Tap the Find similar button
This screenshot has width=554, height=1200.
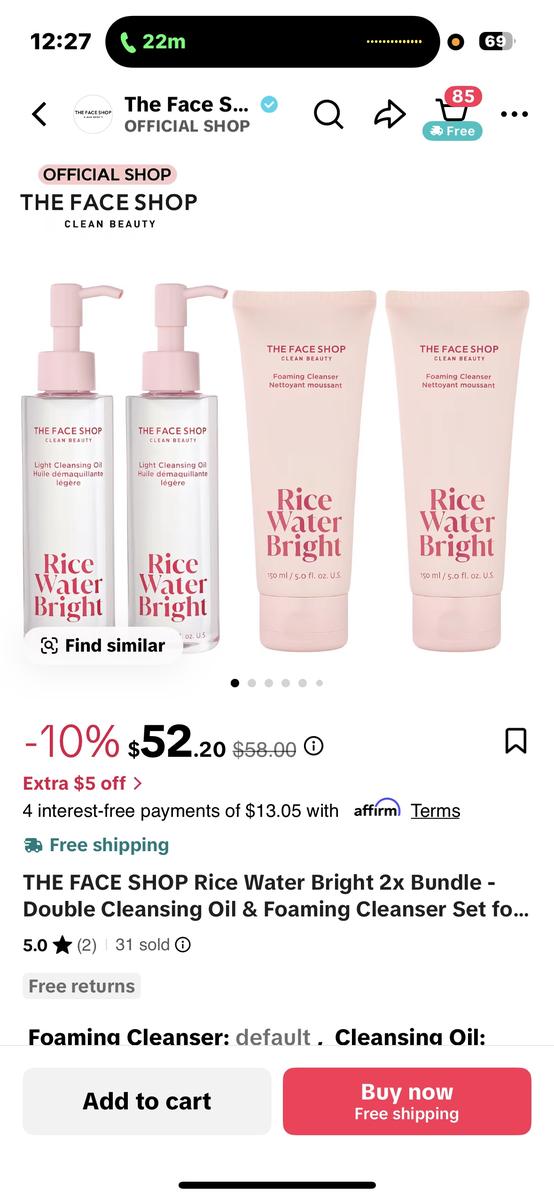point(102,645)
